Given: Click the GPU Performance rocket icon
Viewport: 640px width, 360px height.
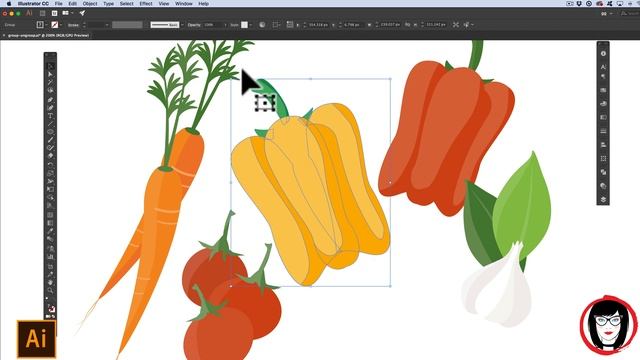Looking at the screenshot, I should click(x=82, y=13).
